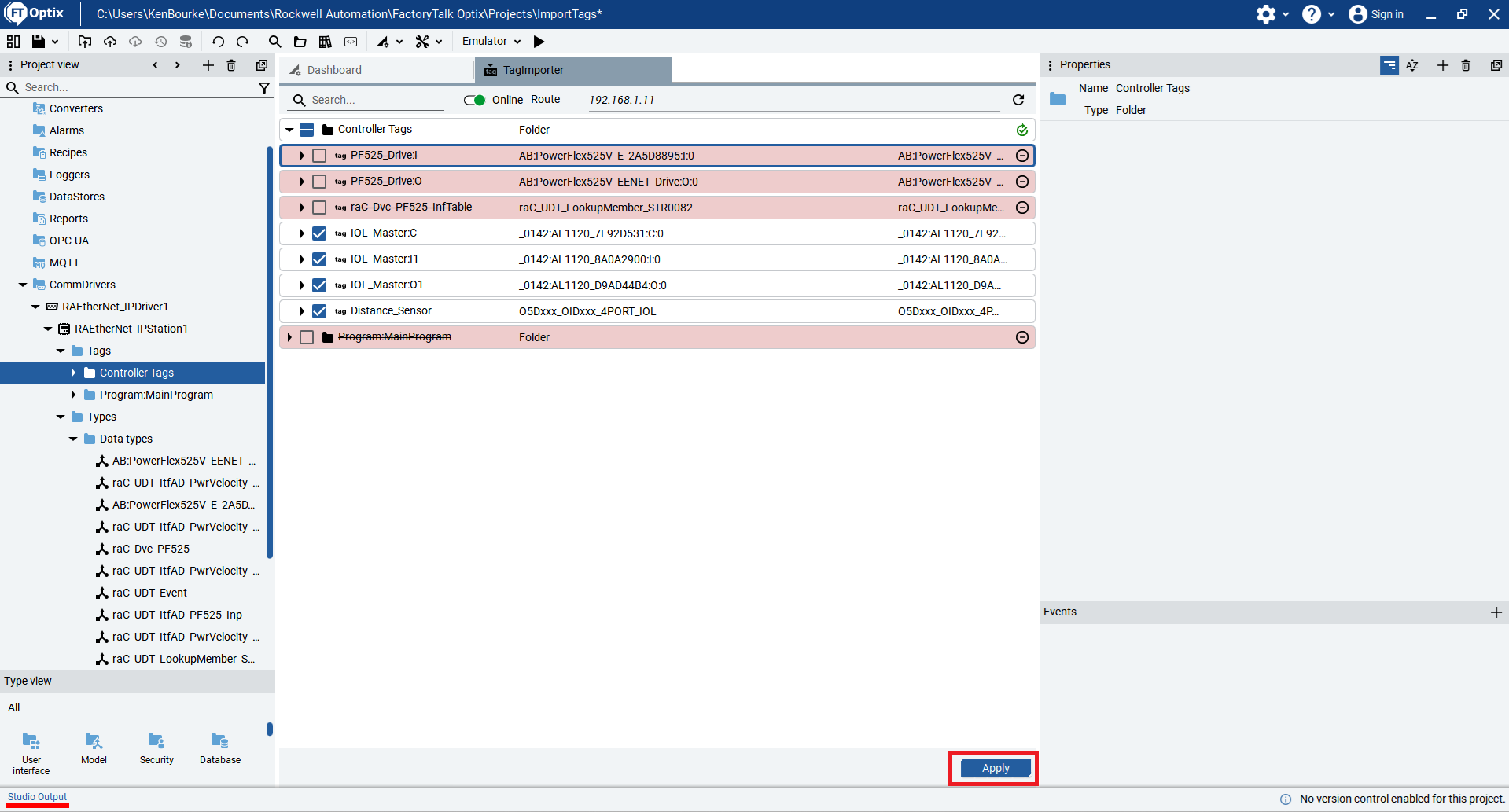Click the Properties panel trash icon

click(1466, 65)
